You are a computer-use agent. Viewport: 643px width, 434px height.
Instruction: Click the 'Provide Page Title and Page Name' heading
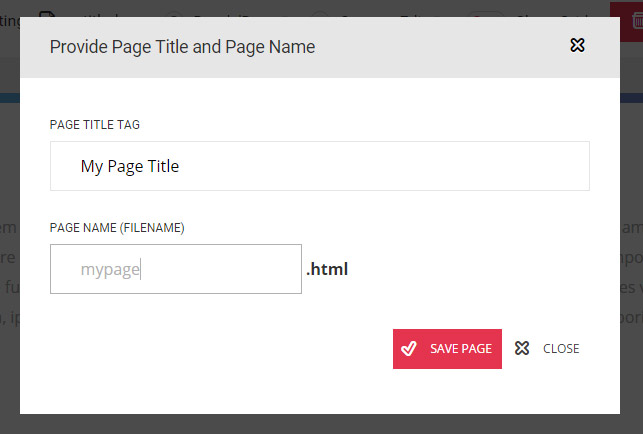pos(182,46)
